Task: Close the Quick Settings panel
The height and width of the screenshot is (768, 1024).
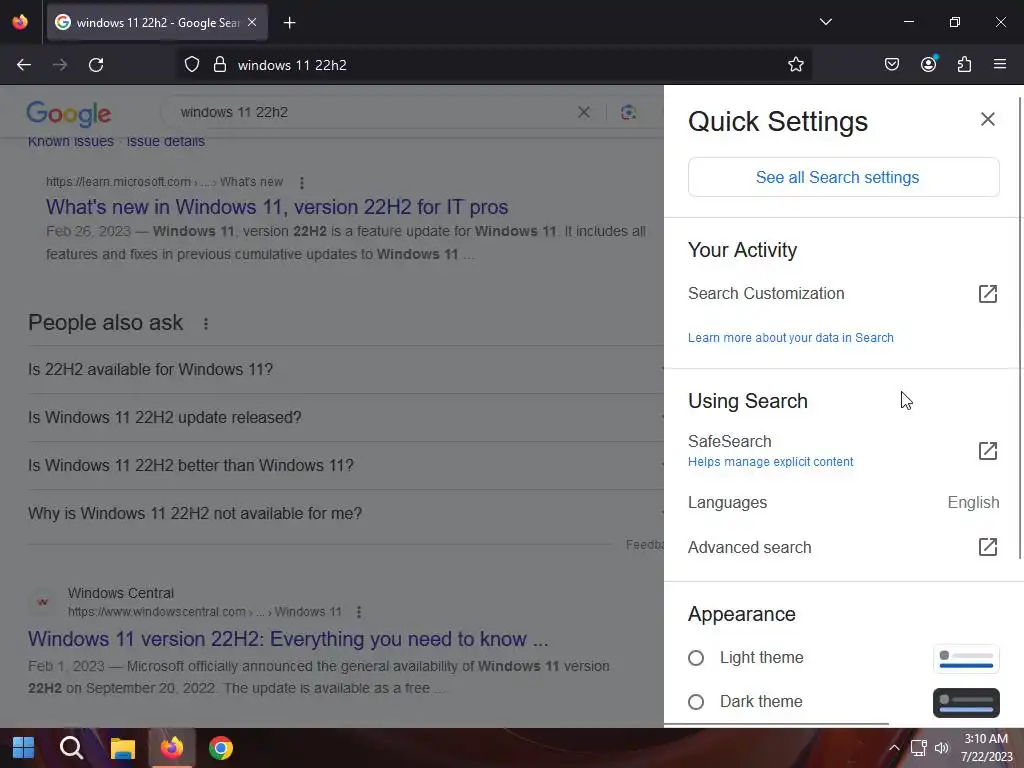Action: (987, 119)
